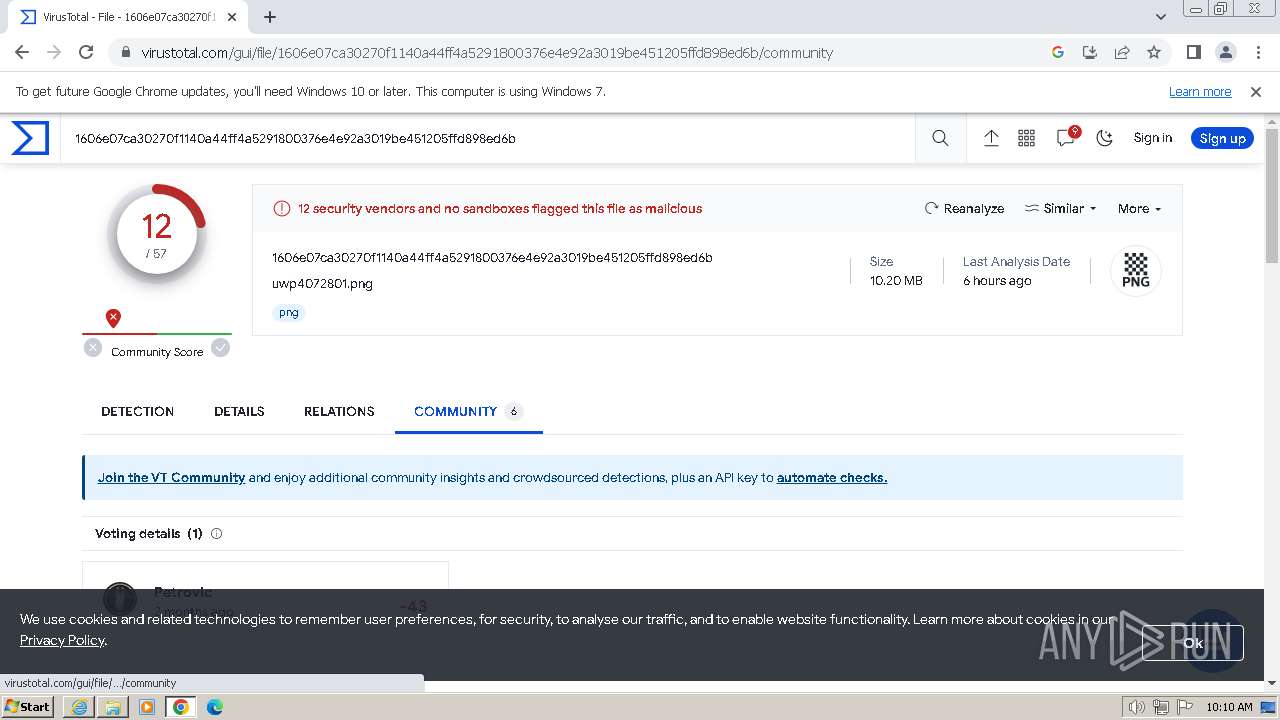1280x720 pixels.
Task: Click the taskbar clock showing 10:10 AM
Action: coord(1229,707)
